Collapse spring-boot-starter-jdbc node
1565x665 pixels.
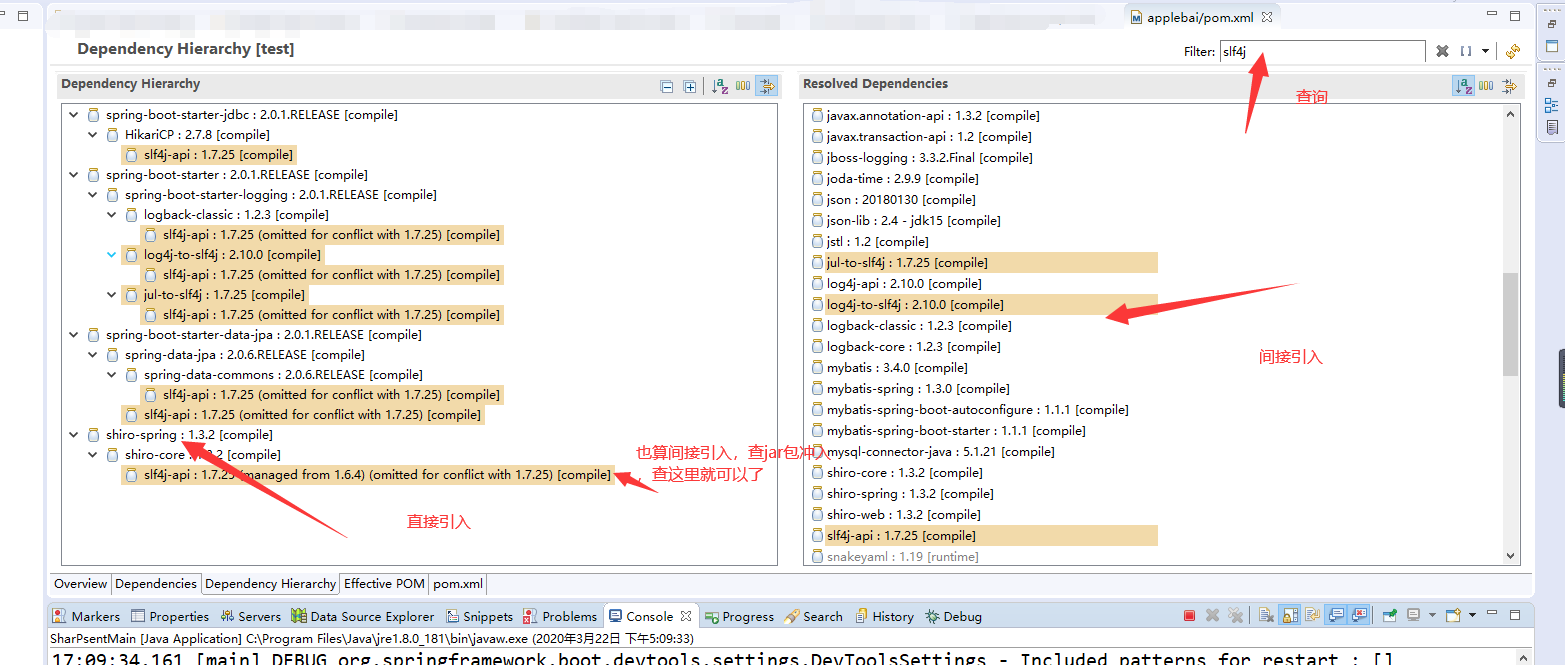pos(73,115)
